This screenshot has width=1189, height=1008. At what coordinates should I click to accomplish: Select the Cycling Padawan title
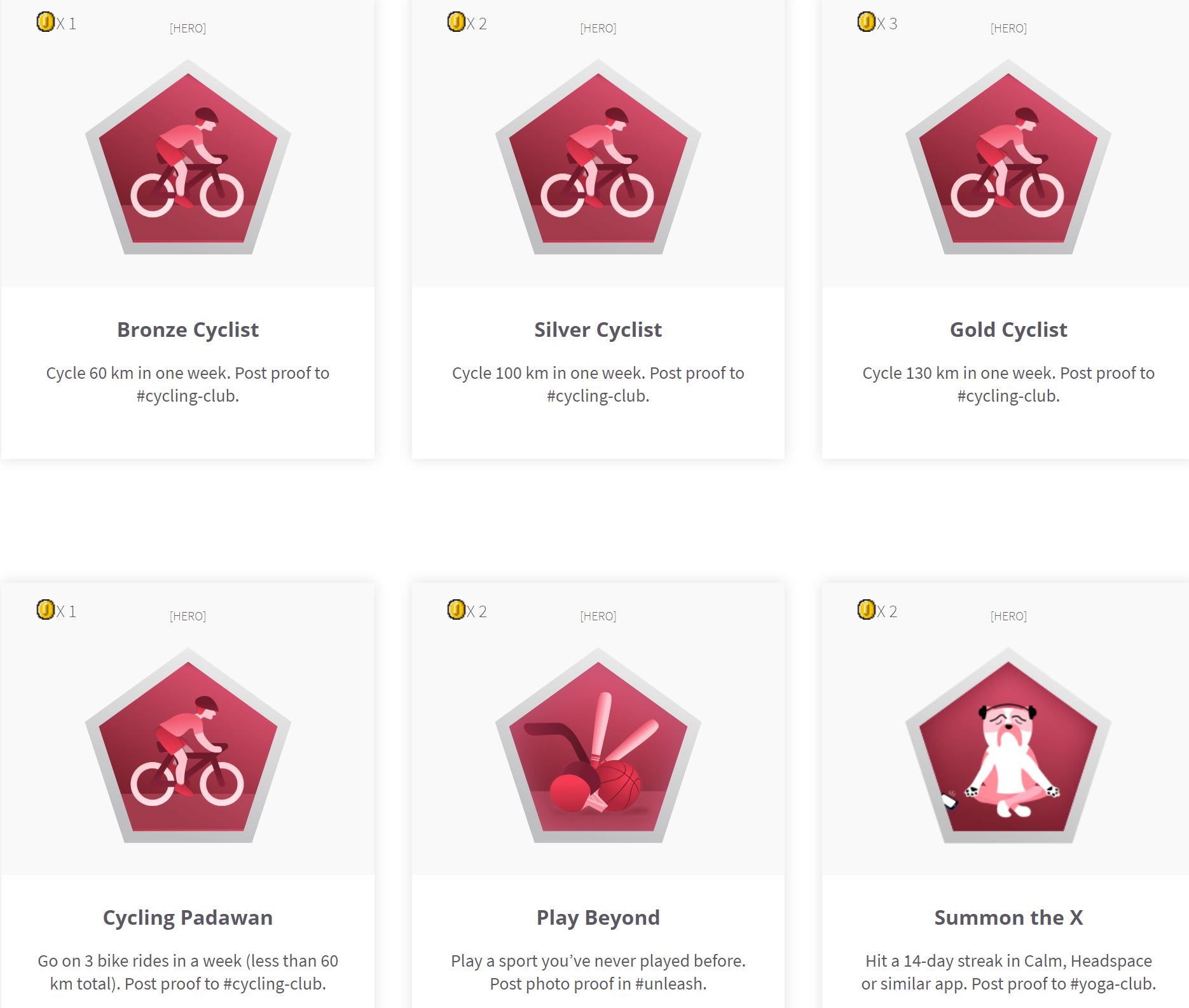188,918
